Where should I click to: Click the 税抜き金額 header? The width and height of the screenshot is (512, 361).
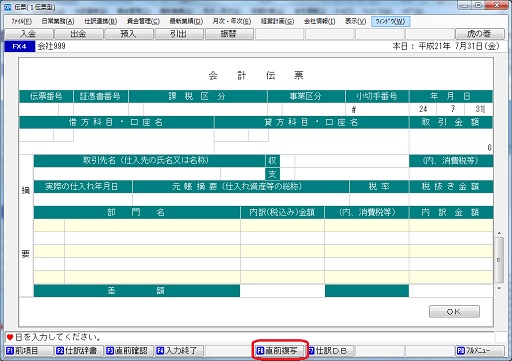point(451,187)
